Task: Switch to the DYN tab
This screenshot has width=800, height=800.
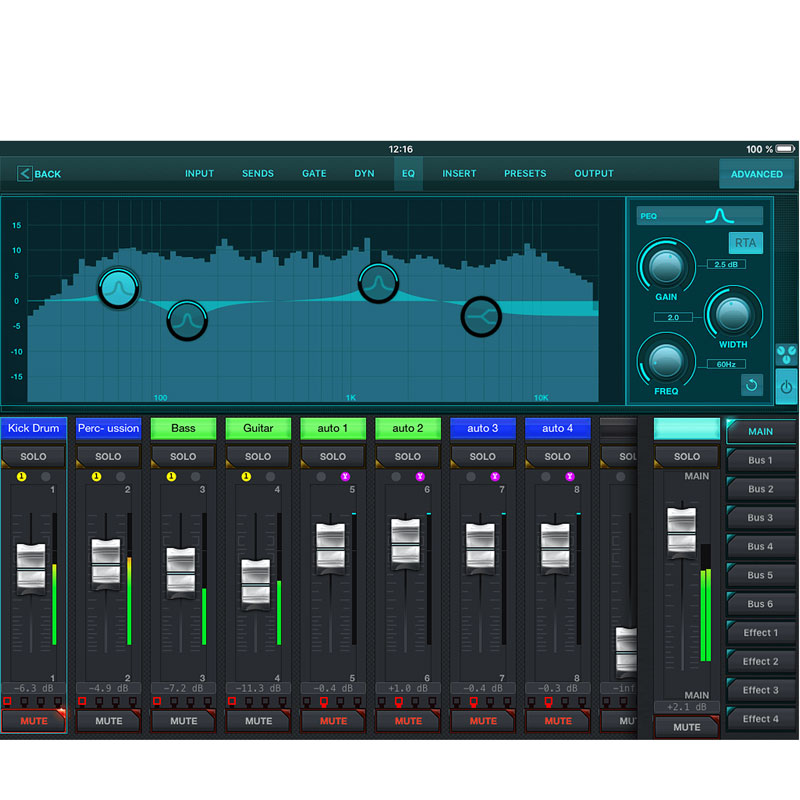Action: 364,174
